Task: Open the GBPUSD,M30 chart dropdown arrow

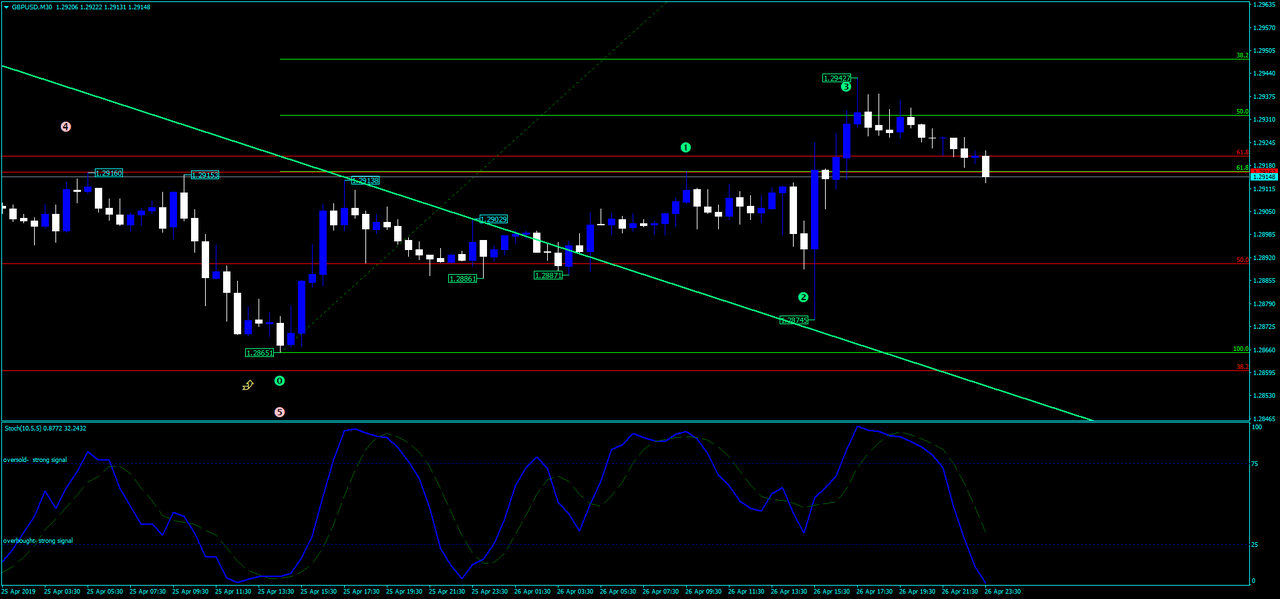Action: (6, 8)
